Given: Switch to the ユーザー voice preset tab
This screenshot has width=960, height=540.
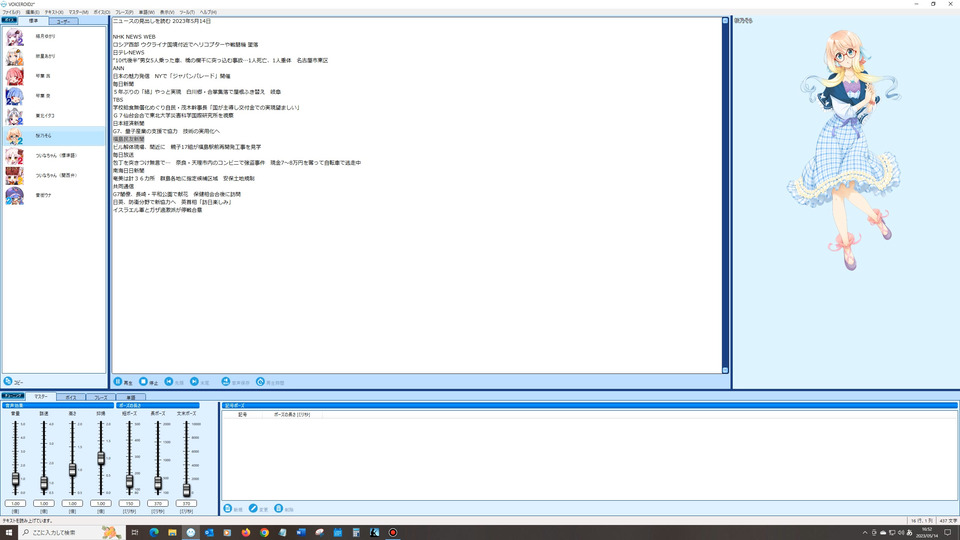Looking at the screenshot, I should (x=64, y=21).
